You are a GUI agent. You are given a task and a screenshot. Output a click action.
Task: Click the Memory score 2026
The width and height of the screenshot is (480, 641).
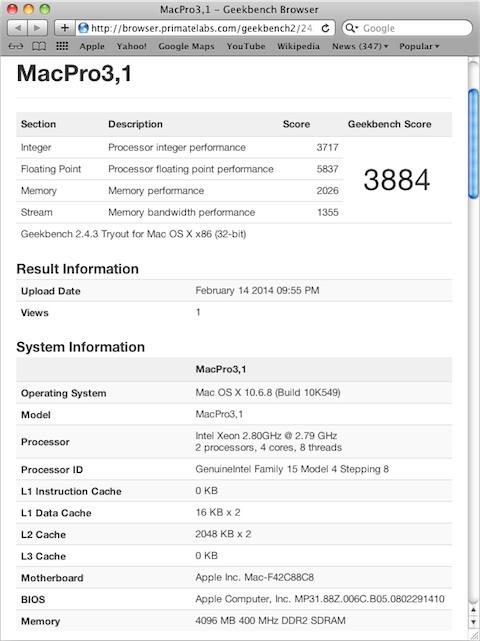point(327,191)
